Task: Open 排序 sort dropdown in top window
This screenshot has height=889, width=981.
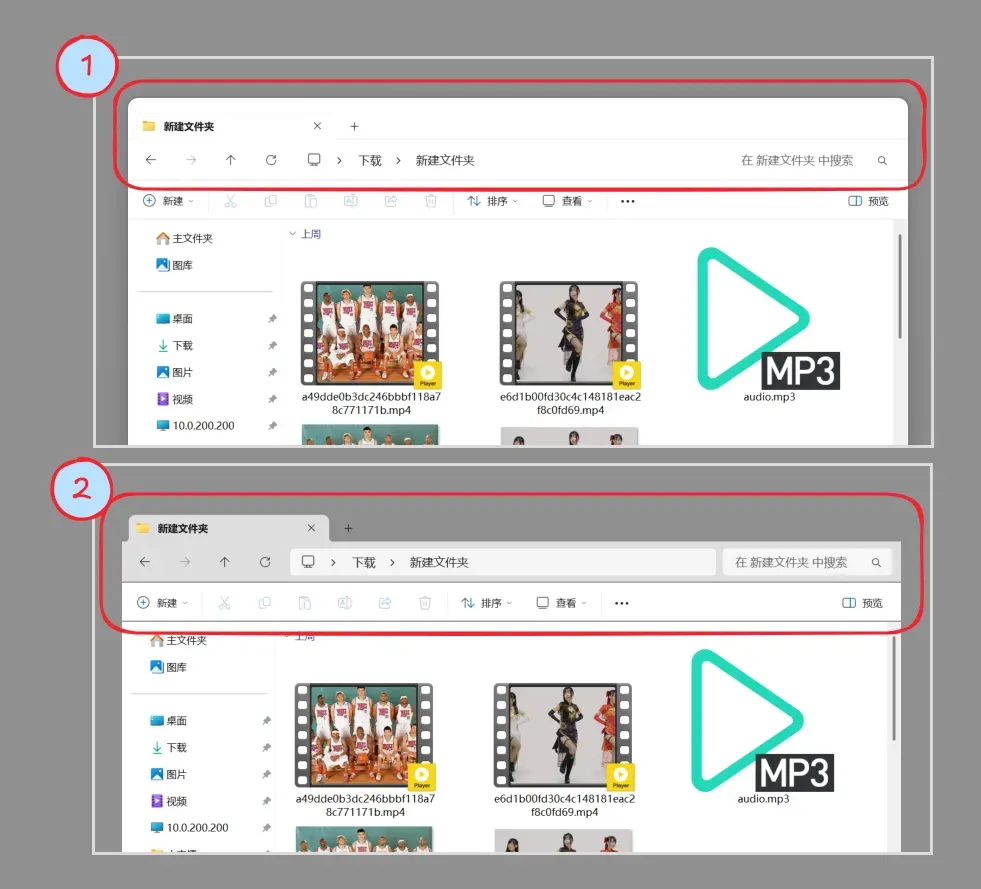Action: tap(492, 201)
